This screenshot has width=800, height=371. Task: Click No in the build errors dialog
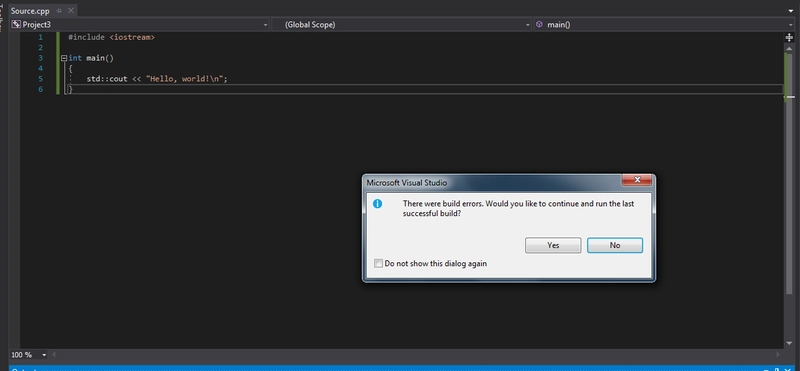pos(615,245)
